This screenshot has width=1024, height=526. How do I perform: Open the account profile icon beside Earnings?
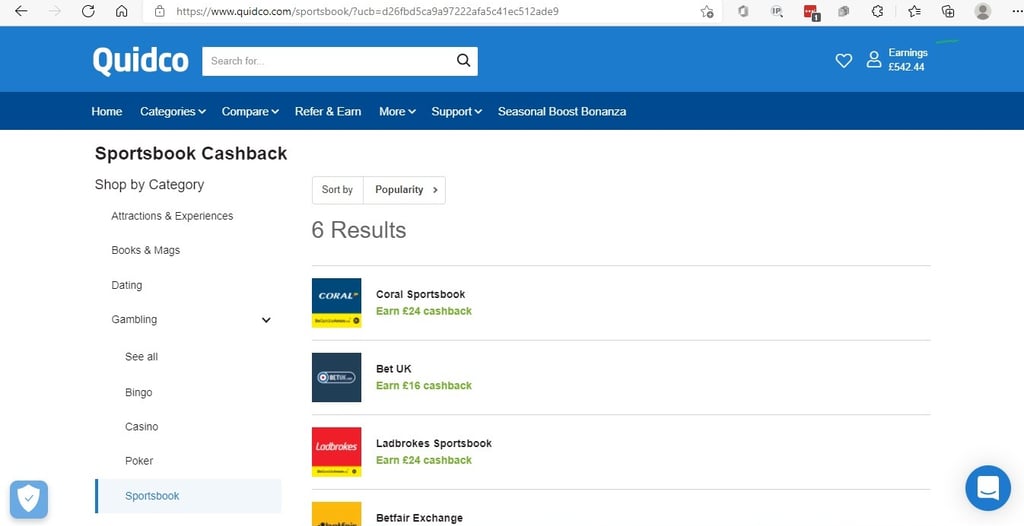click(x=874, y=59)
